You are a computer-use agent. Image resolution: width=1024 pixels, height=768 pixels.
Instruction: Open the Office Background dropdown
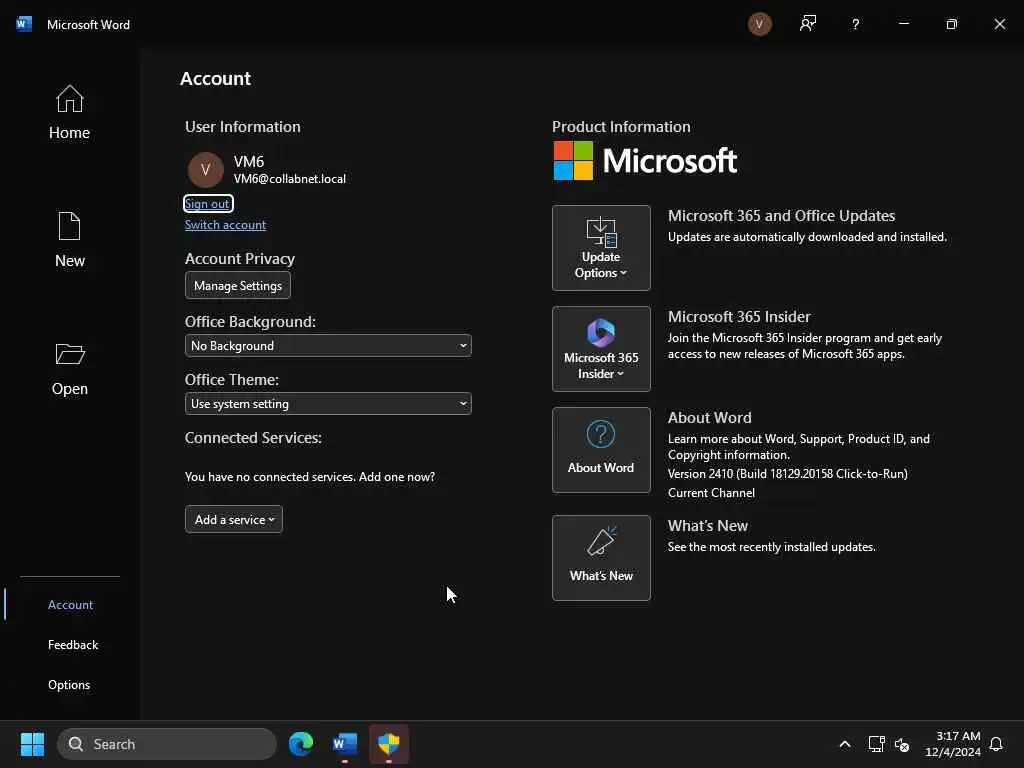pos(328,345)
